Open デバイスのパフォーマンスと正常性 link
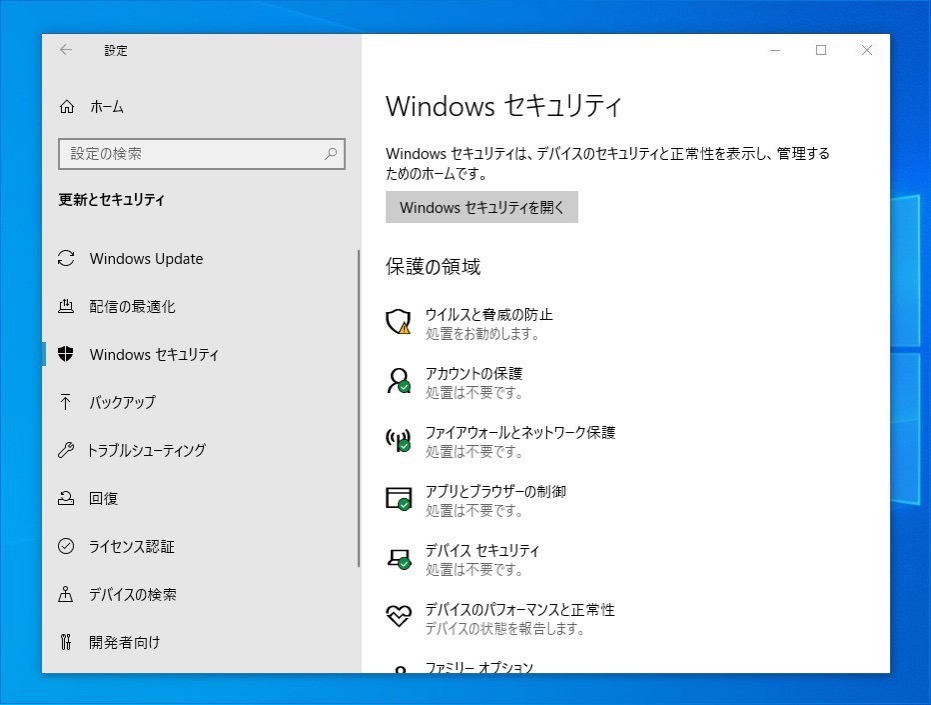 click(520, 609)
